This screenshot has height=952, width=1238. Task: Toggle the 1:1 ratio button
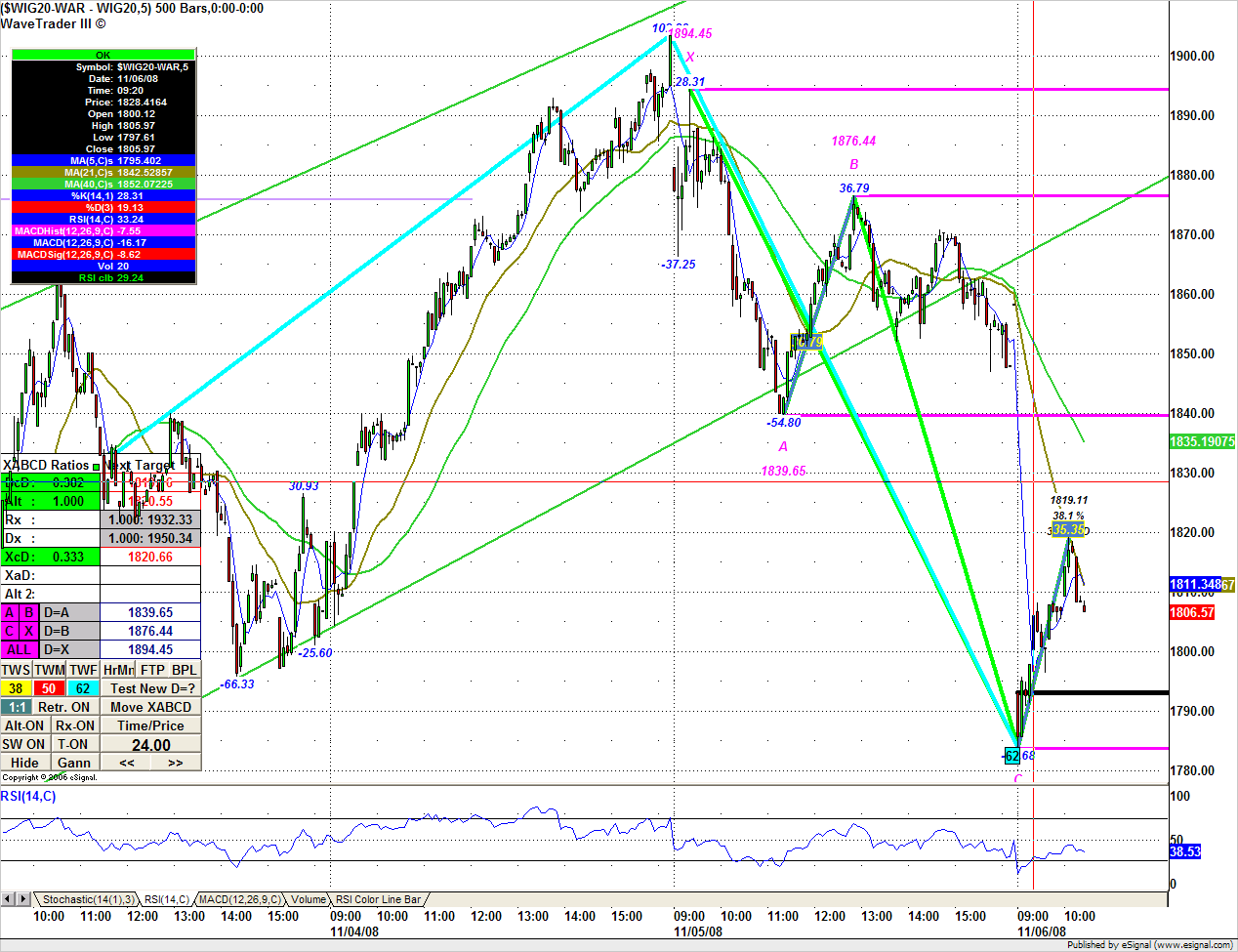point(17,707)
